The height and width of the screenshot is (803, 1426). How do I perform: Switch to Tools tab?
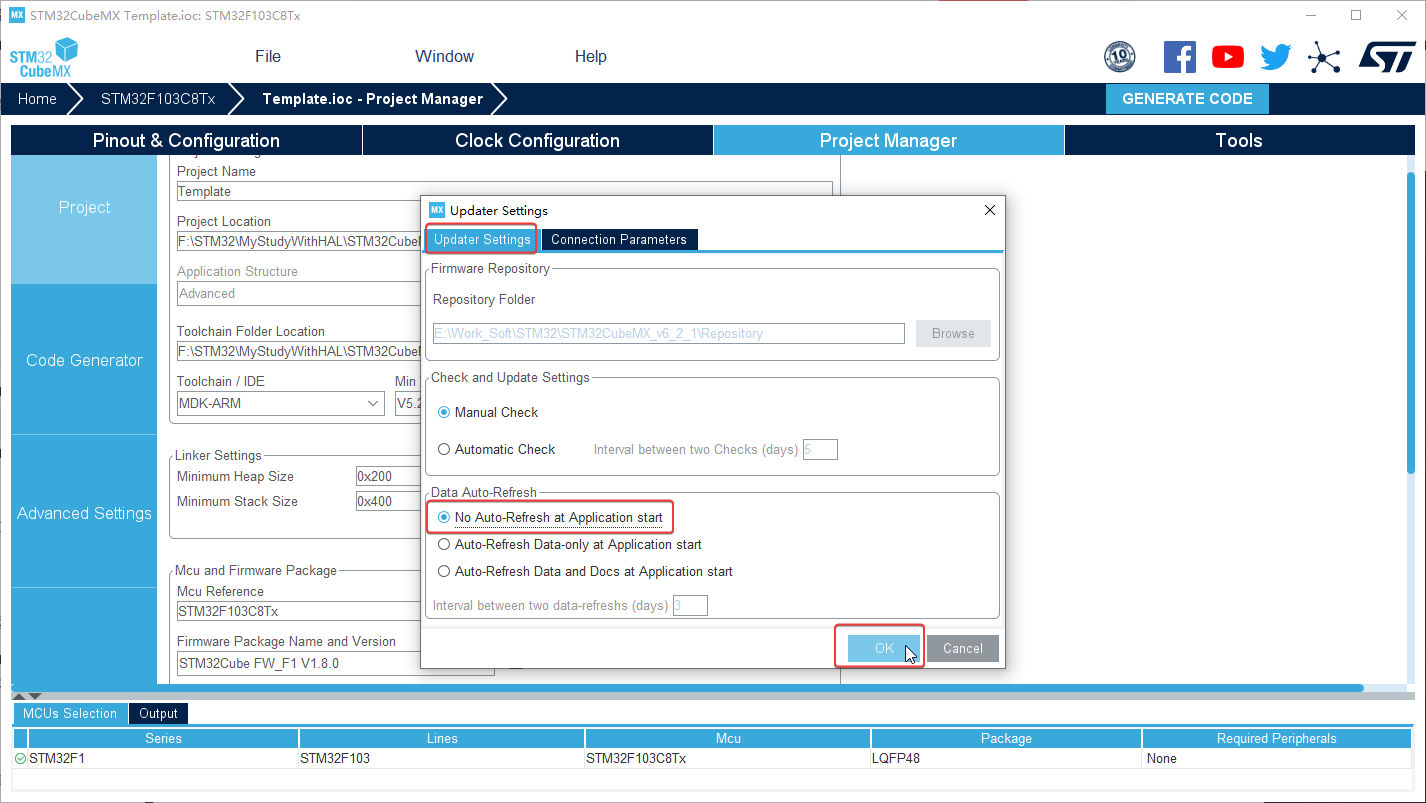coord(1239,141)
